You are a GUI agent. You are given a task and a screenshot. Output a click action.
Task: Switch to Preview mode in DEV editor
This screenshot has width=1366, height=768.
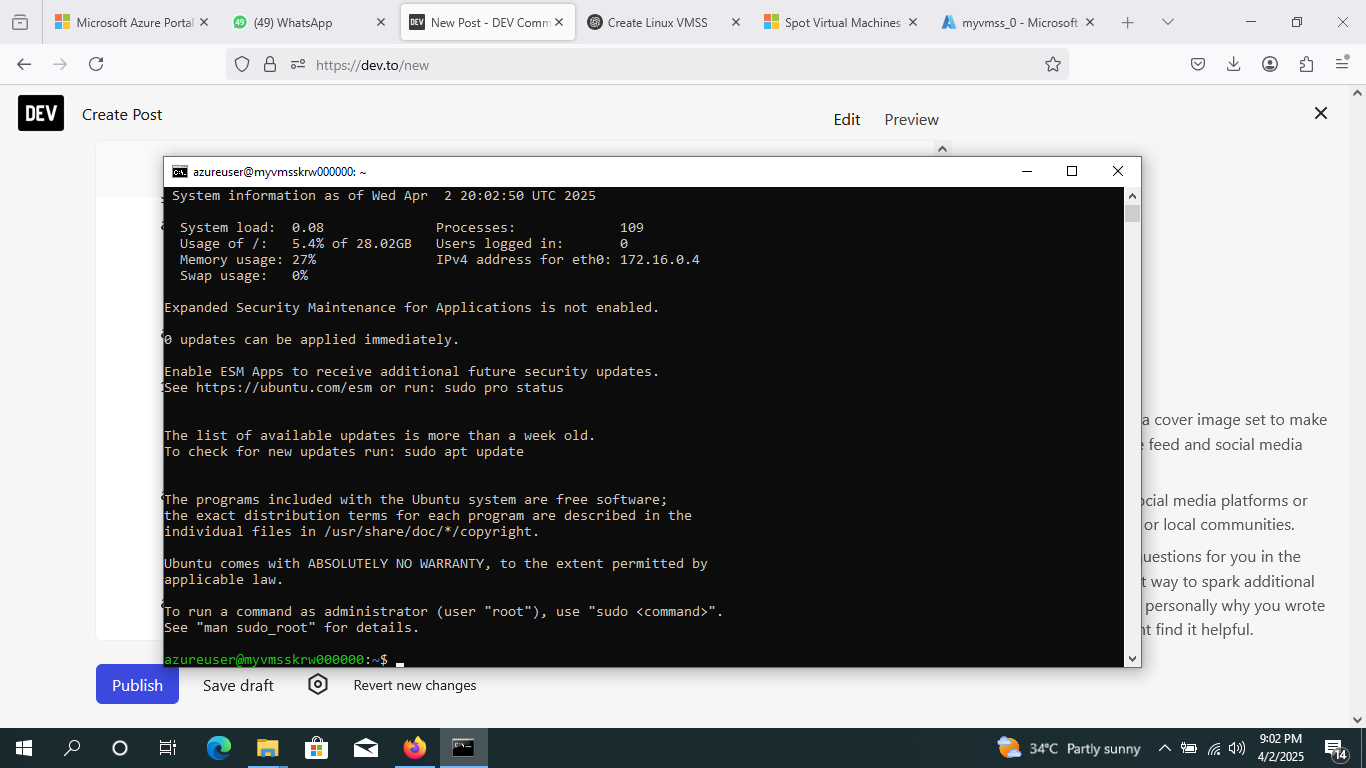[x=912, y=119]
